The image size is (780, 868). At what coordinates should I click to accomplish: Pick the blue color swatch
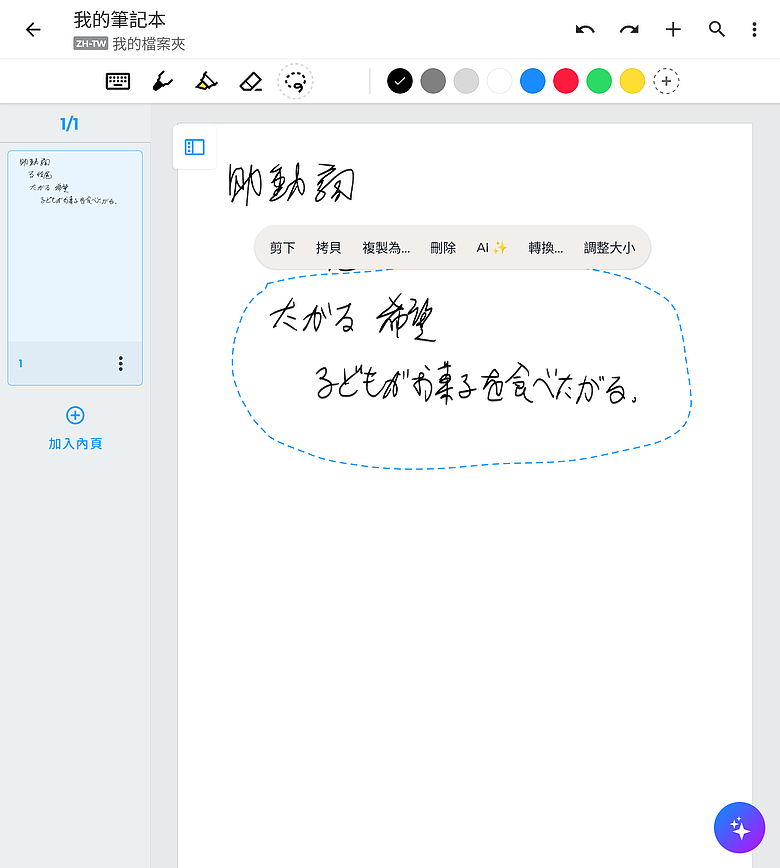[533, 81]
